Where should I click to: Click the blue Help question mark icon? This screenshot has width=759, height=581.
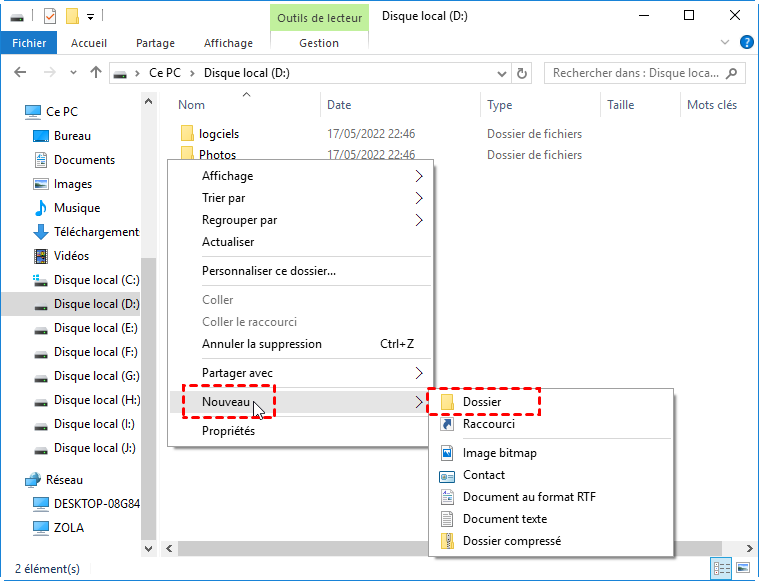[x=746, y=42]
